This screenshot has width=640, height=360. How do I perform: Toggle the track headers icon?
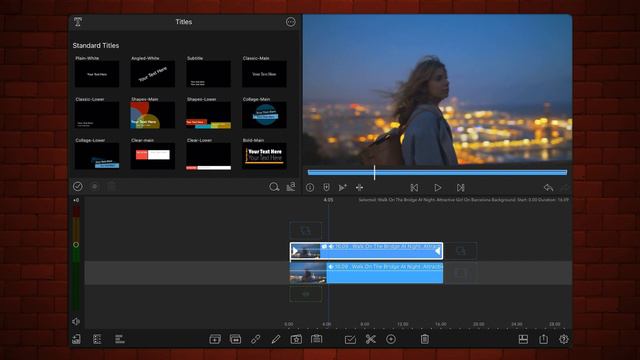[97, 339]
